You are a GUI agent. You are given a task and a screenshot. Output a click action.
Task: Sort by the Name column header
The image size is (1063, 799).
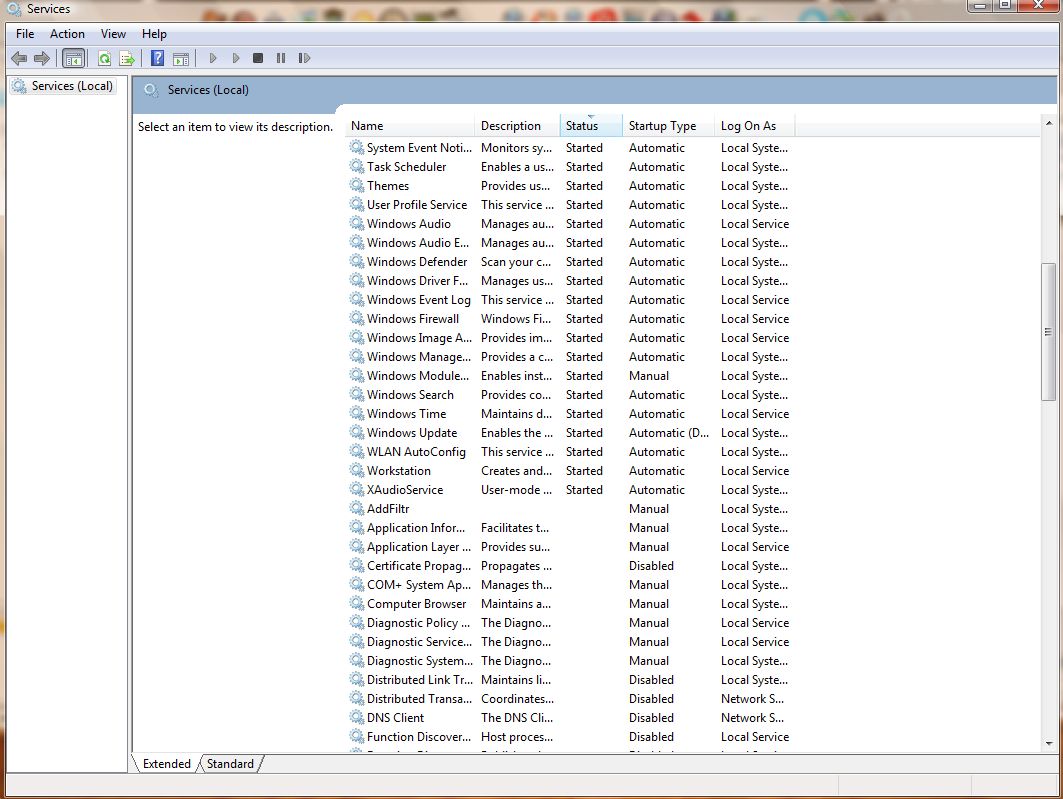(x=368, y=126)
